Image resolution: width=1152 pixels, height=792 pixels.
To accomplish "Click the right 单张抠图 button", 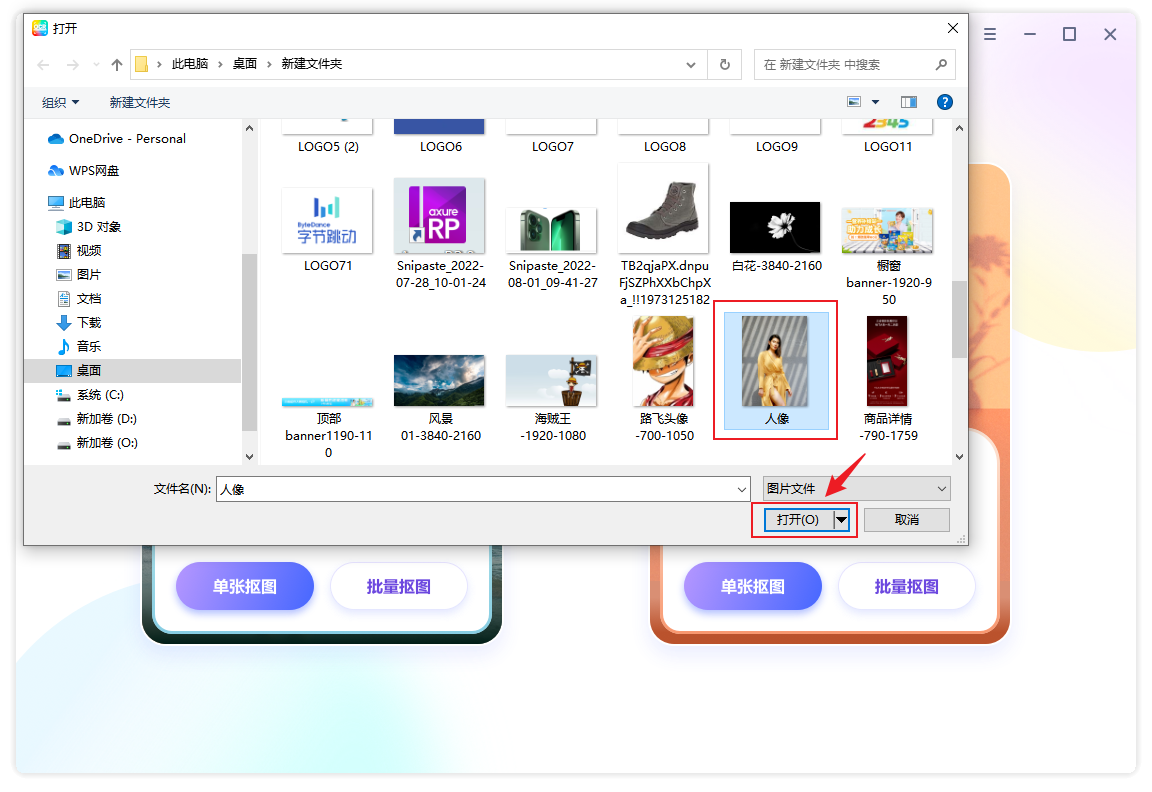I will [x=753, y=586].
